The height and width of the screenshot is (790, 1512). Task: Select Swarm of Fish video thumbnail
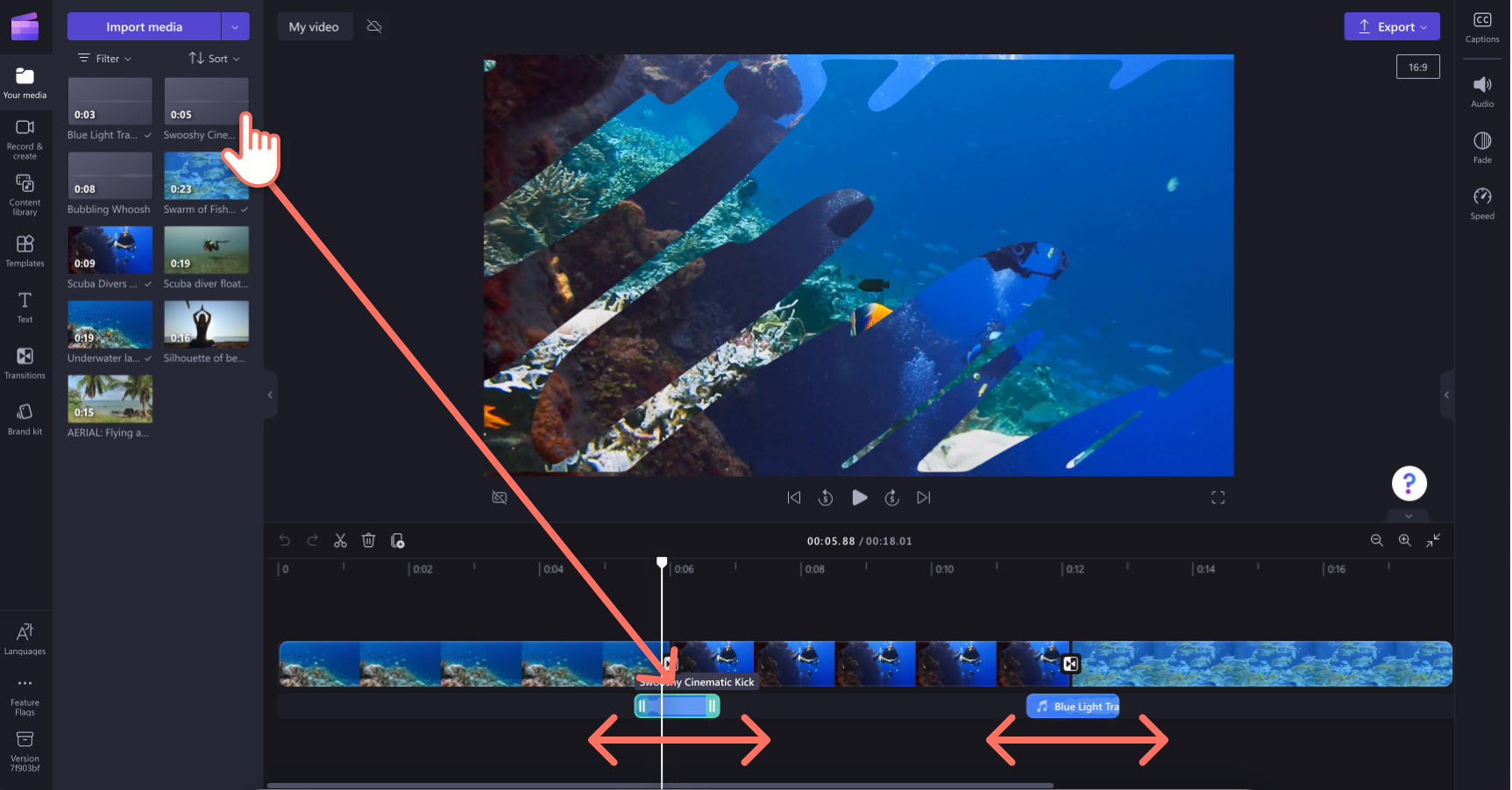click(206, 175)
